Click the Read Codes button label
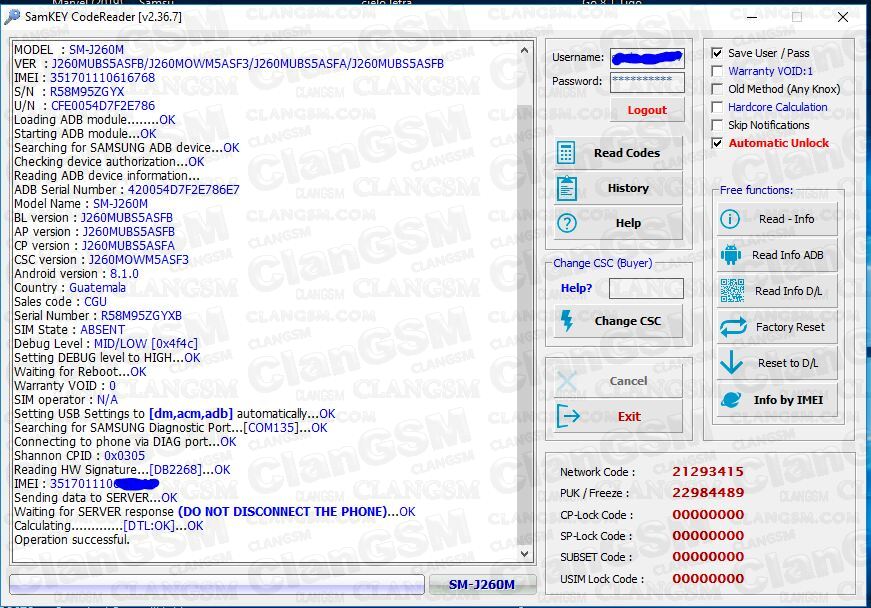This screenshot has height=608, width=871. click(627, 153)
